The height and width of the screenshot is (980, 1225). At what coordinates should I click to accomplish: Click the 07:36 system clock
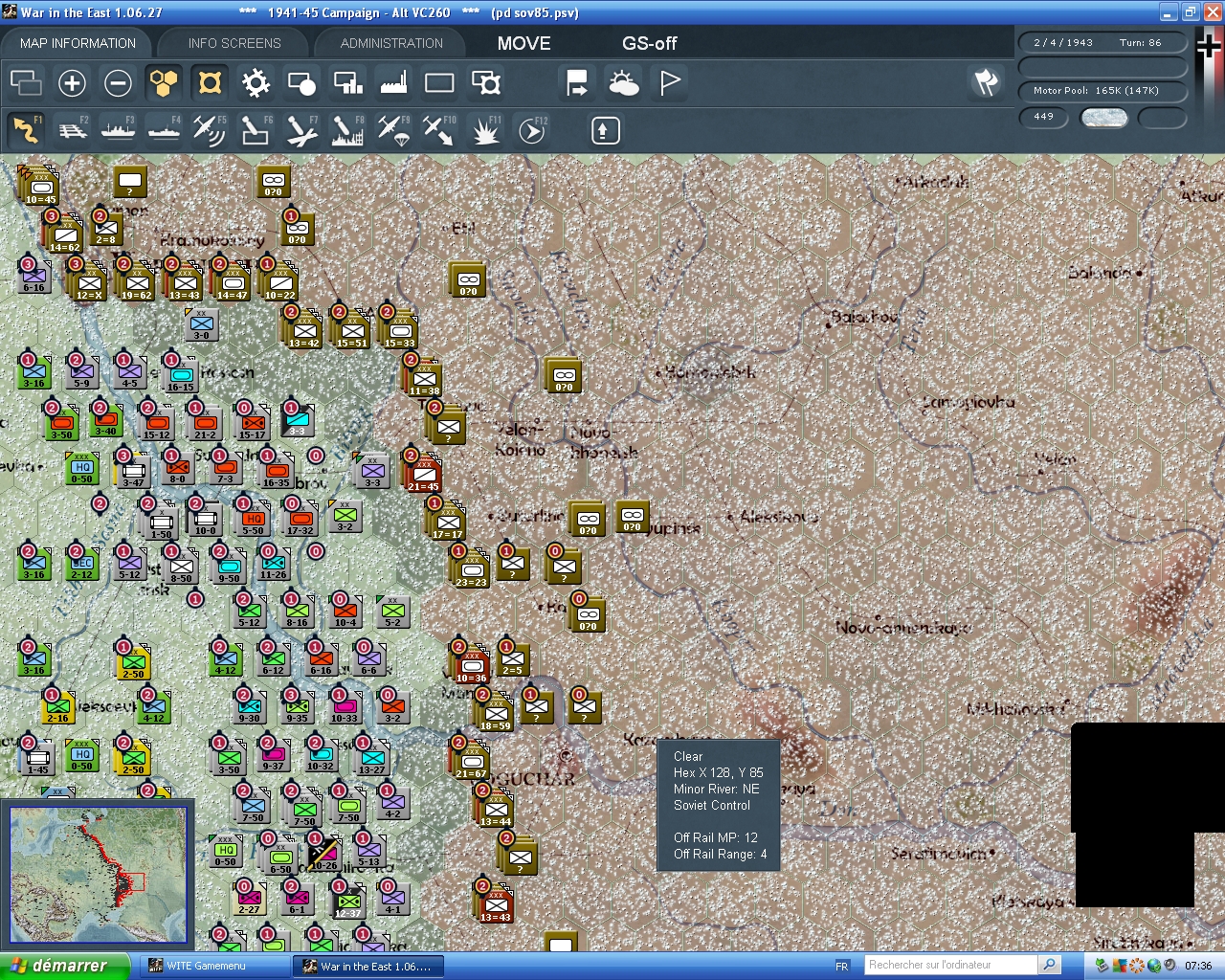(1198, 966)
